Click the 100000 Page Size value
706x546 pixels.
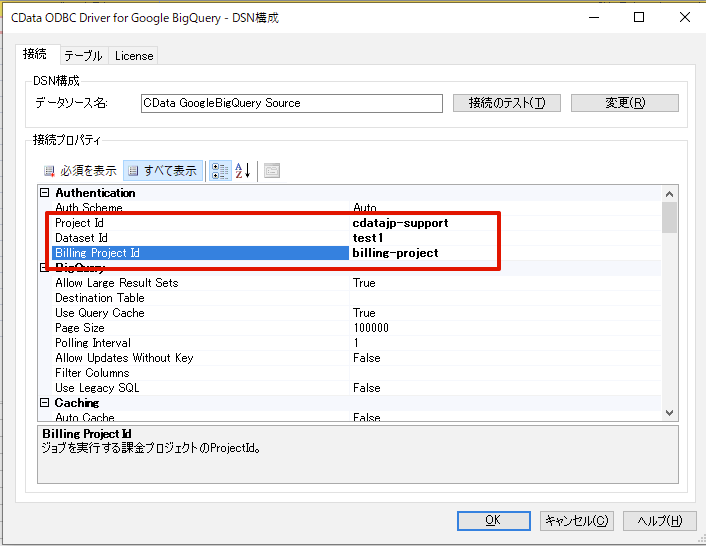[x=505, y=328]
